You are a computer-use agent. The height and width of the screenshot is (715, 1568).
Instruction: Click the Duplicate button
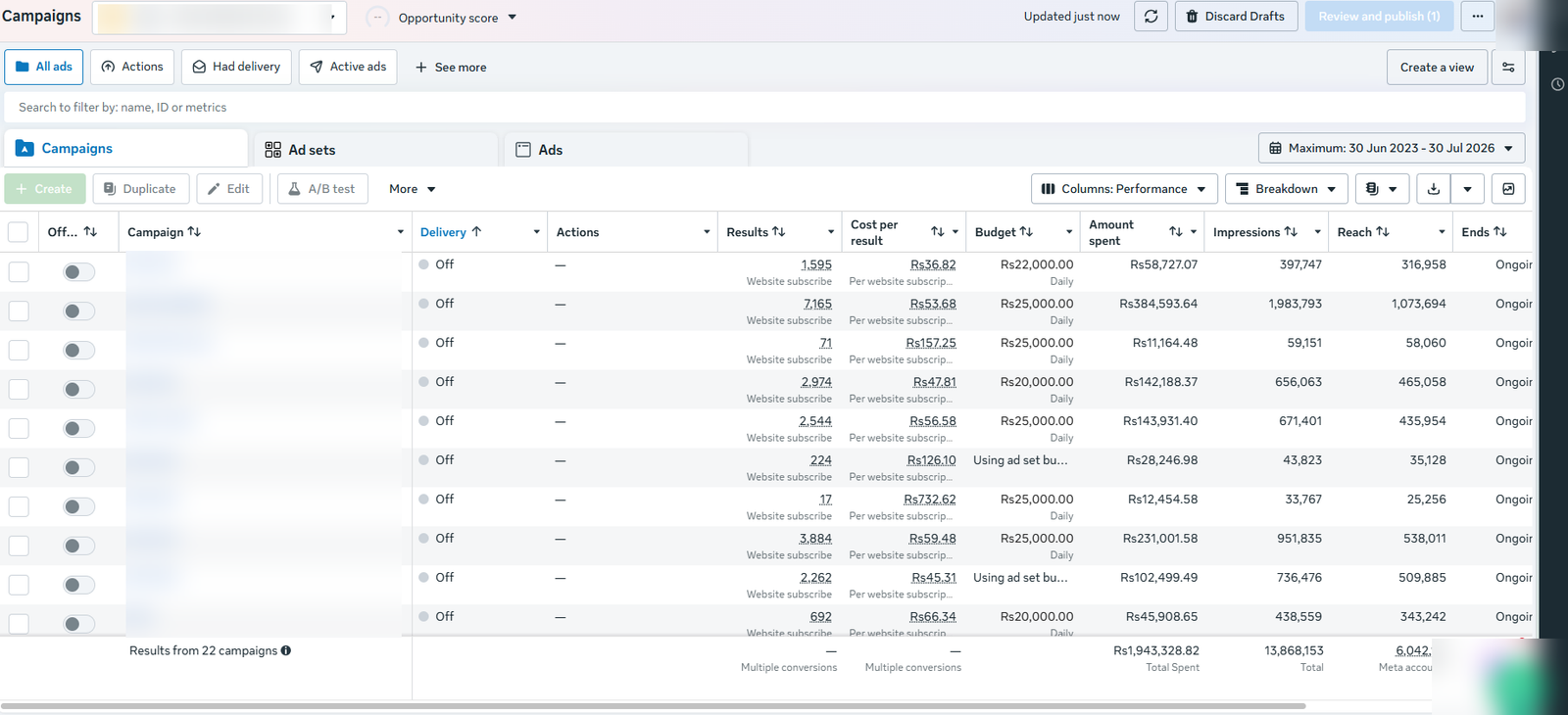[x=140, y=189]
